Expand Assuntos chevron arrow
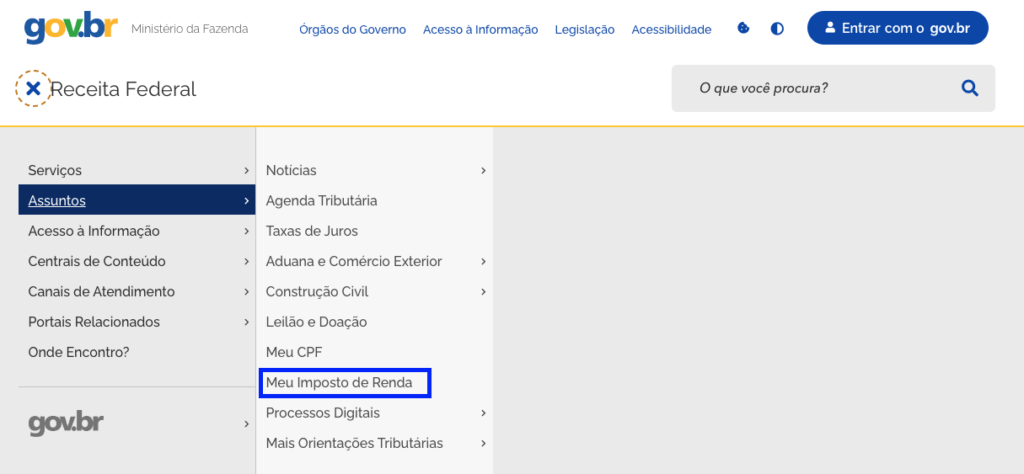 246,201
